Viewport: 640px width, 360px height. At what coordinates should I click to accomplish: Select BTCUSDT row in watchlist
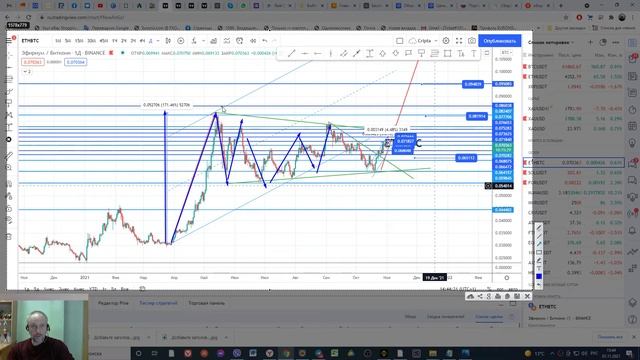[573, 67]
